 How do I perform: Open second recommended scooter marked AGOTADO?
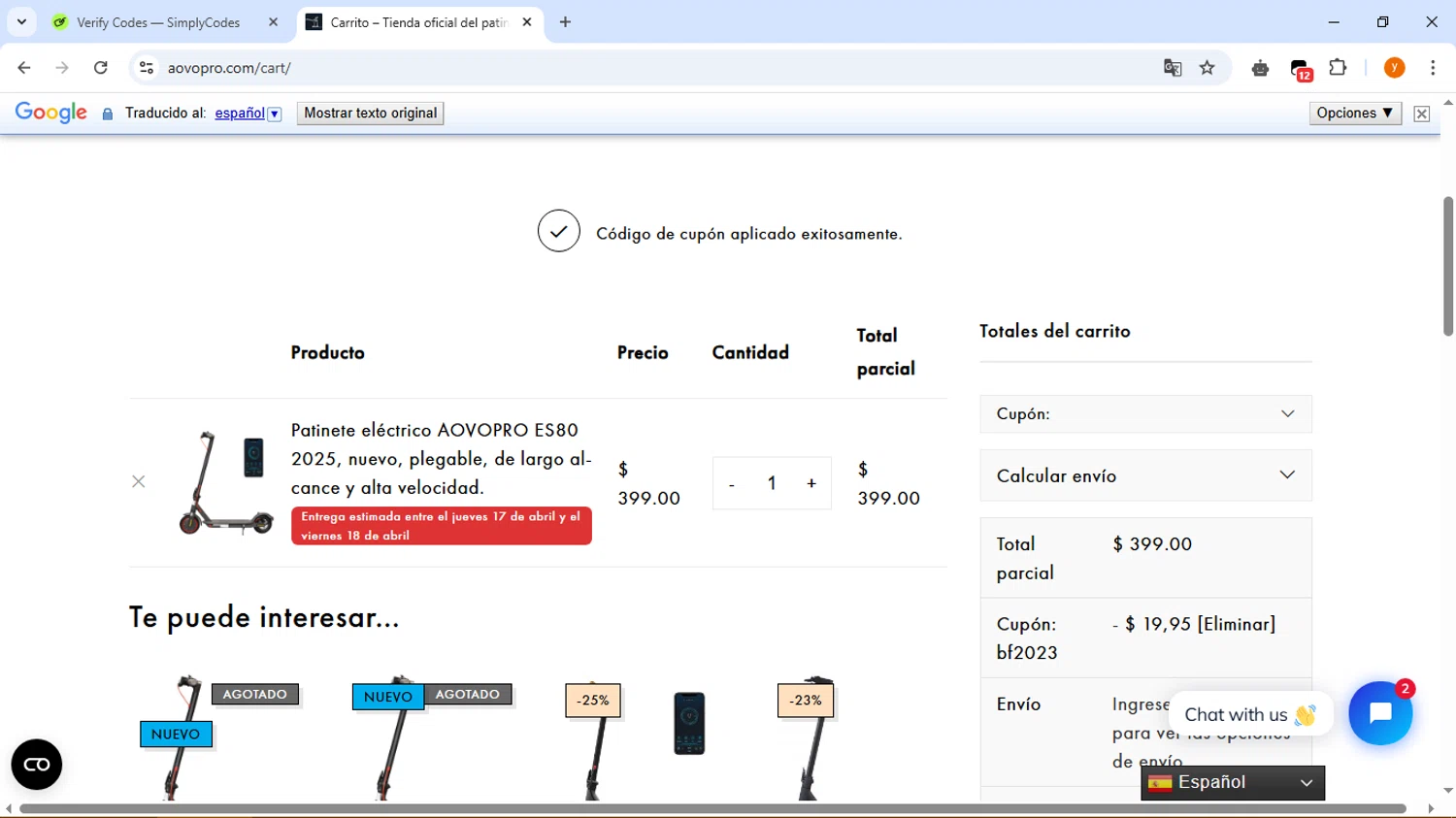395,737
